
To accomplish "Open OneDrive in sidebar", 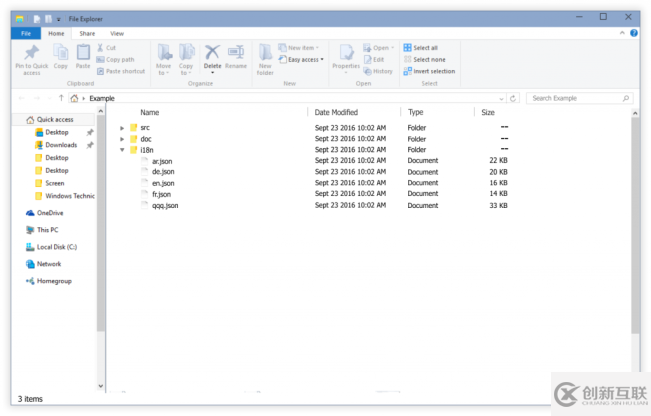I will [x=44, y=213].
